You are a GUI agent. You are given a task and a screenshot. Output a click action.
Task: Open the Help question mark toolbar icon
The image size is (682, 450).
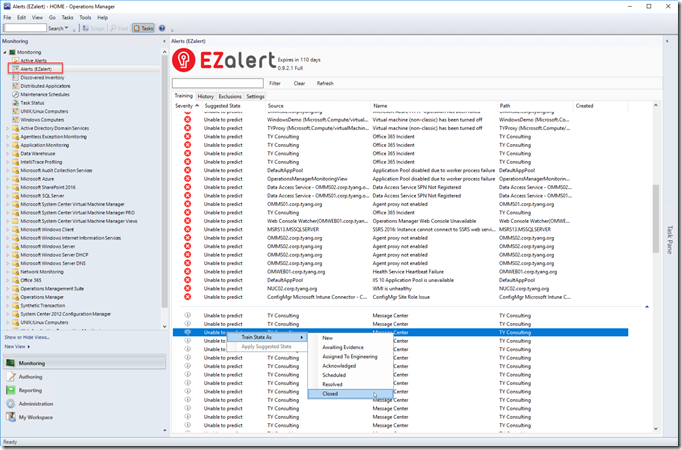click(x=162, y=28)
